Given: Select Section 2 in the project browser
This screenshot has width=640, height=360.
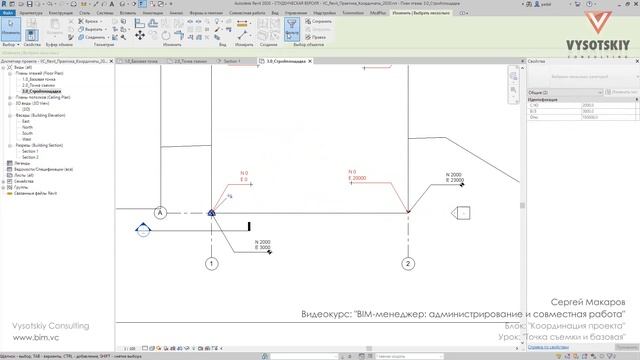Looking at the screenshot, I should click(30, 157).
